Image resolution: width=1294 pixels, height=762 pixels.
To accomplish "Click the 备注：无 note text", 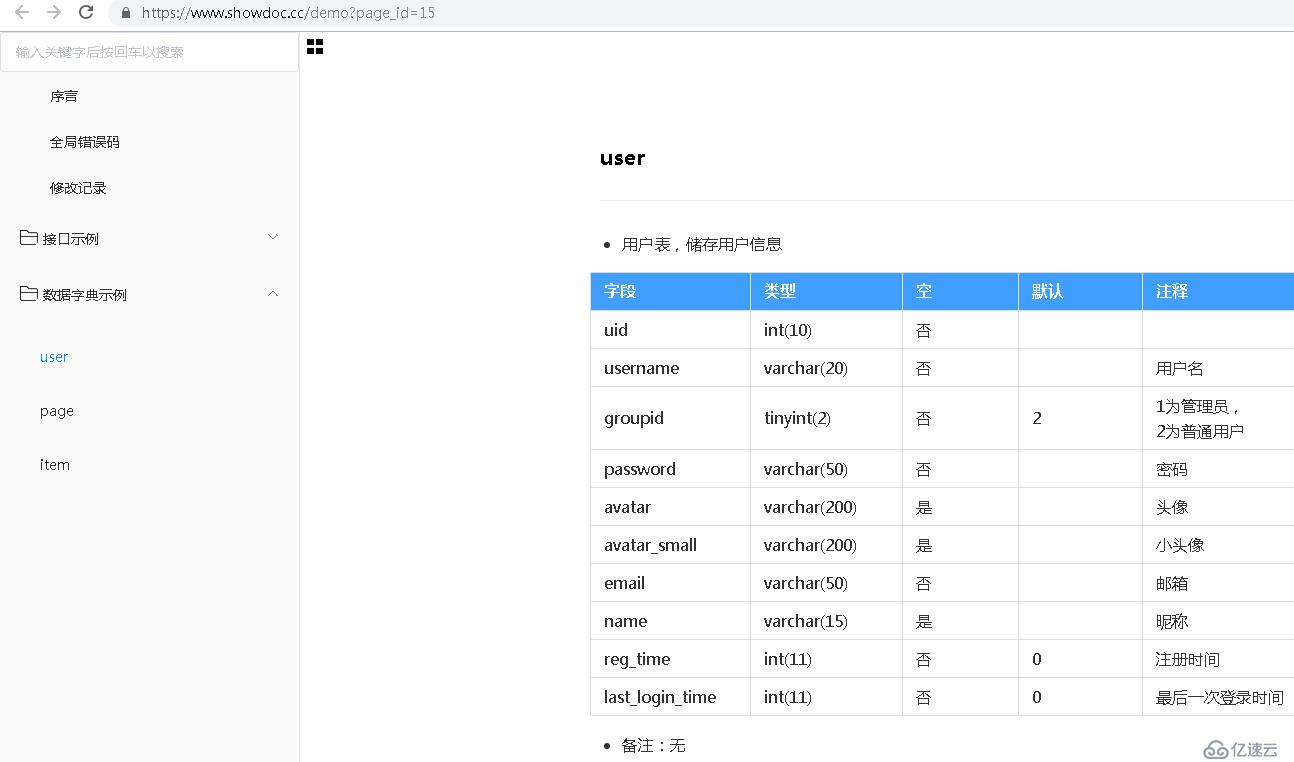I will 653,745.
